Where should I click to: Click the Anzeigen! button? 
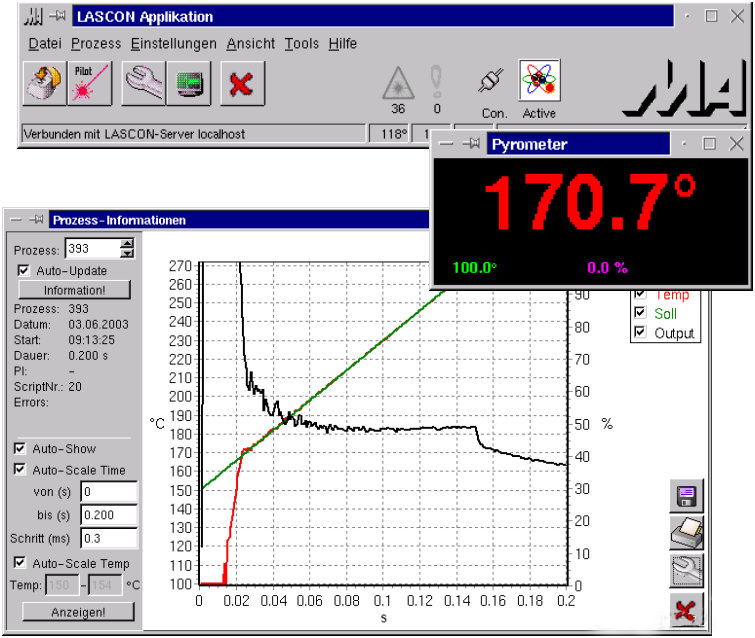tap(77, 611)
